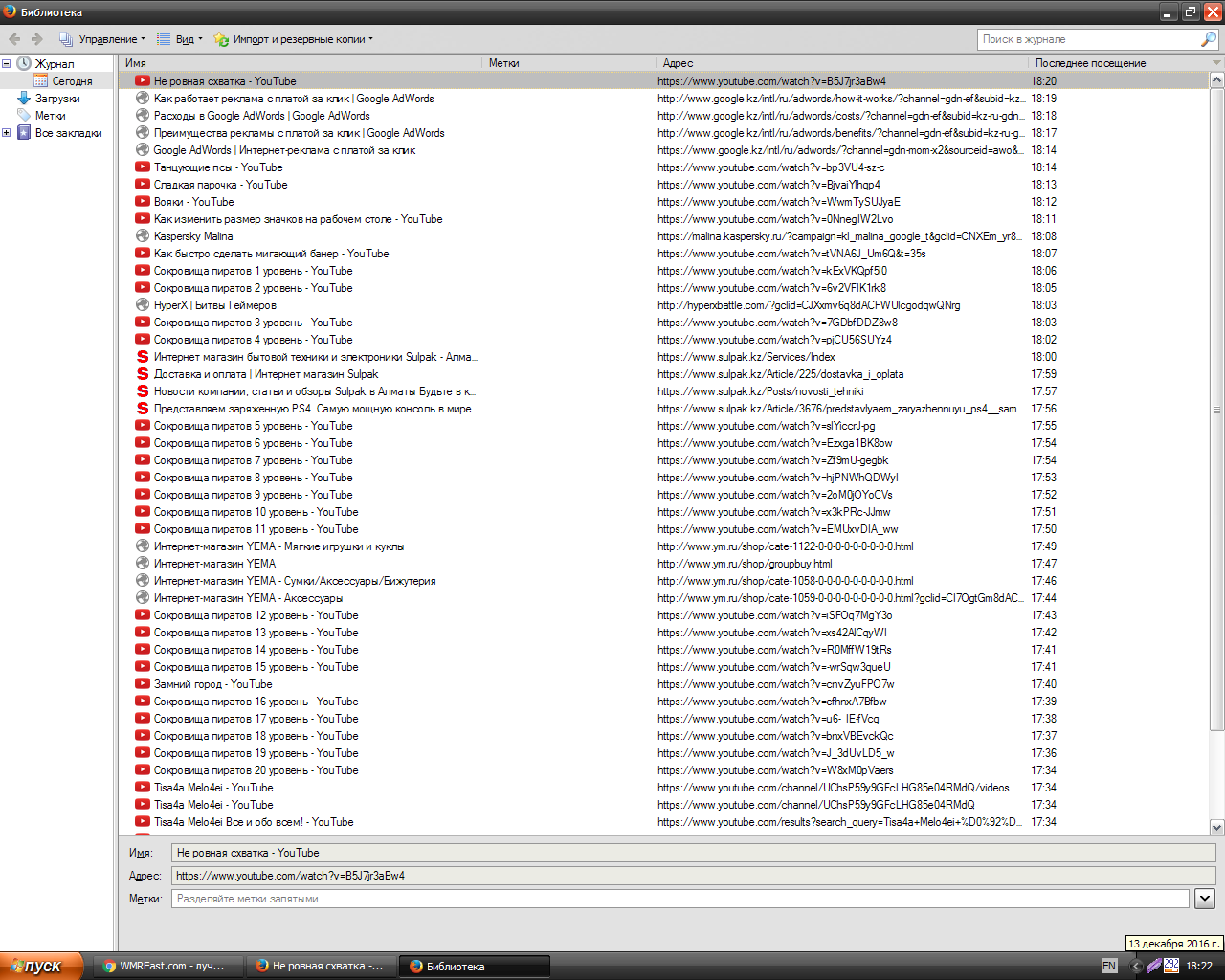Select Метки in the sidebar
The height and width of the screenshot is (980, 1225).
click(x=51, y=116)
